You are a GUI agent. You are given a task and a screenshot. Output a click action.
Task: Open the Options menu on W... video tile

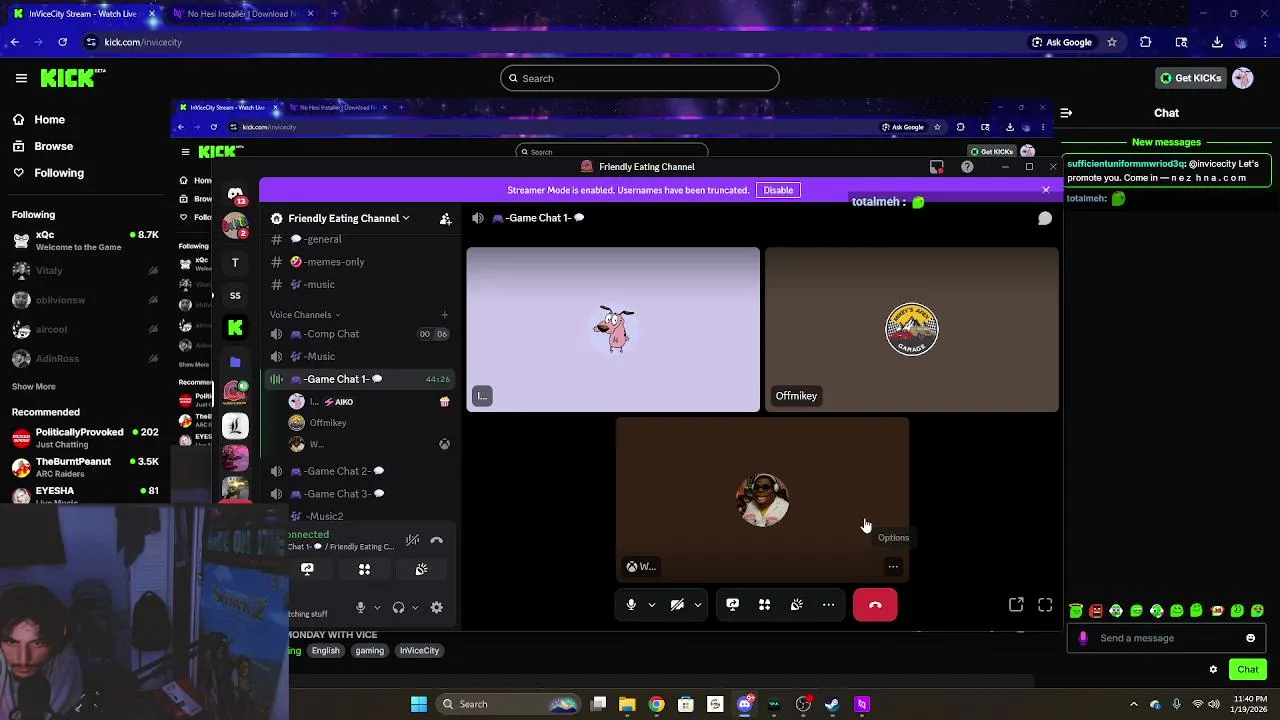pos(893,567)
